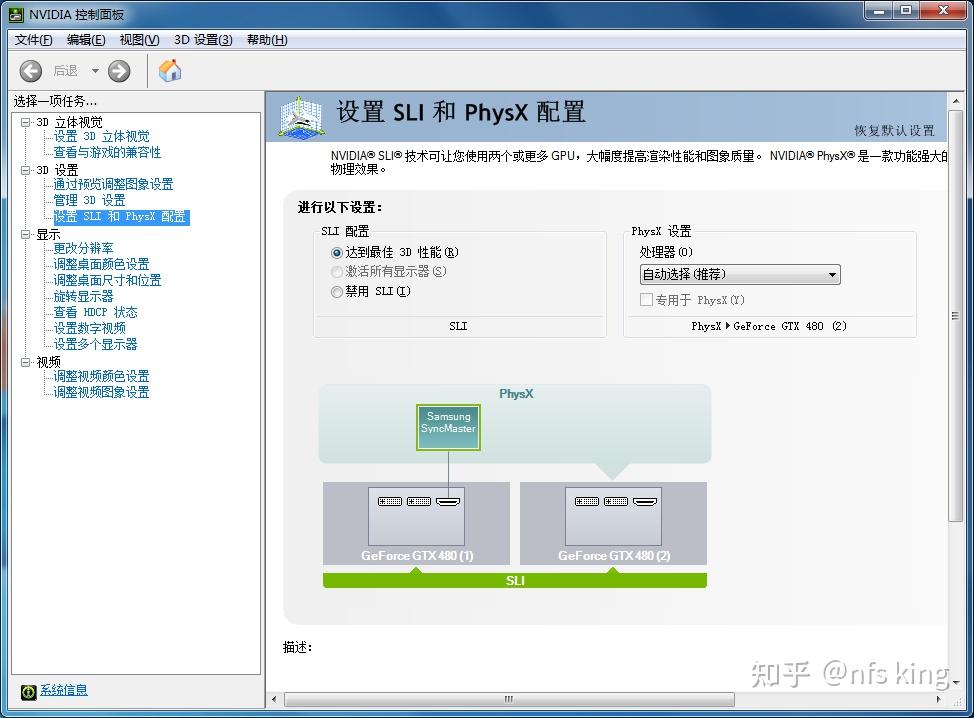Click the scroll right arrow
The image size is (974, 718).
(x=939, y=699)
